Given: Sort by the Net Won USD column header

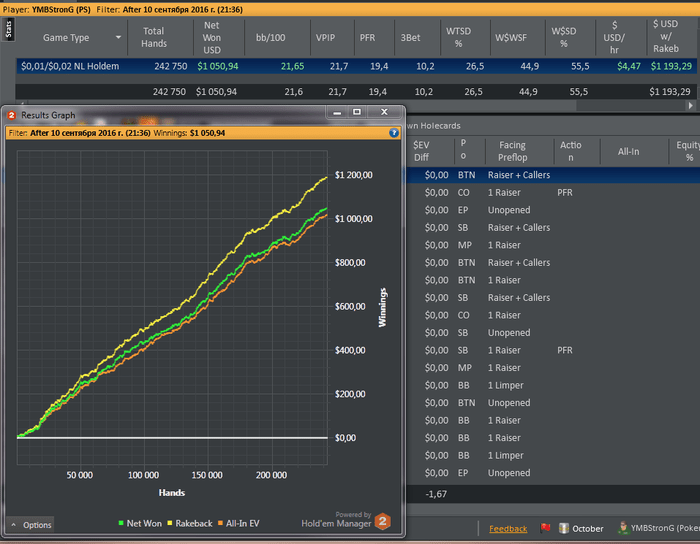Looking at the screenshot, I should (x=212, y=38).
